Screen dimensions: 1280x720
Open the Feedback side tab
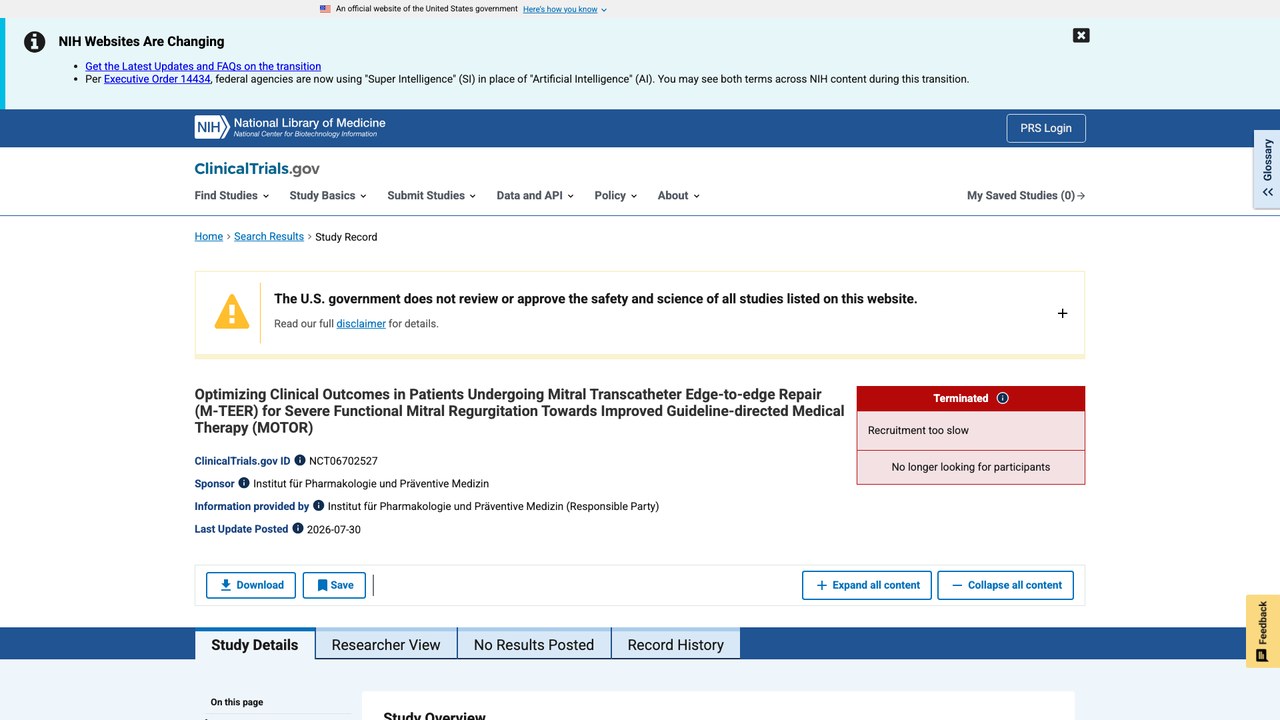pyautogui.click(x=1263, y=631)
